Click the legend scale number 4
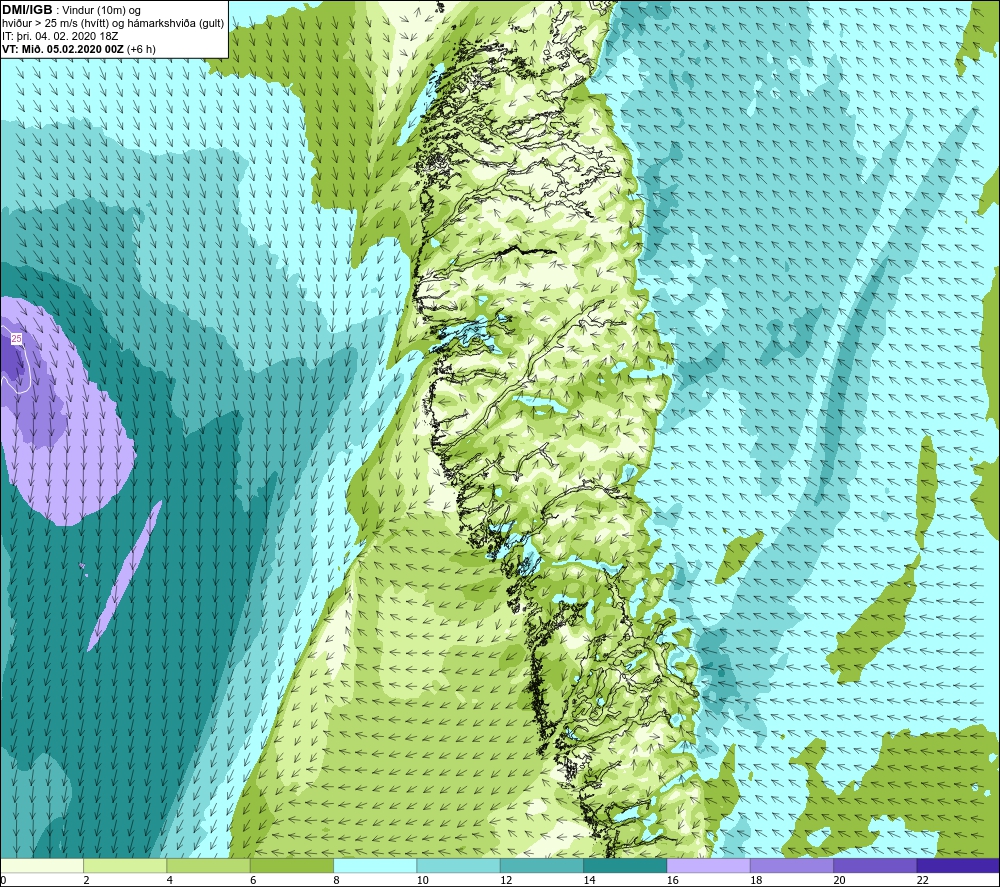 (x=170, y=880)
